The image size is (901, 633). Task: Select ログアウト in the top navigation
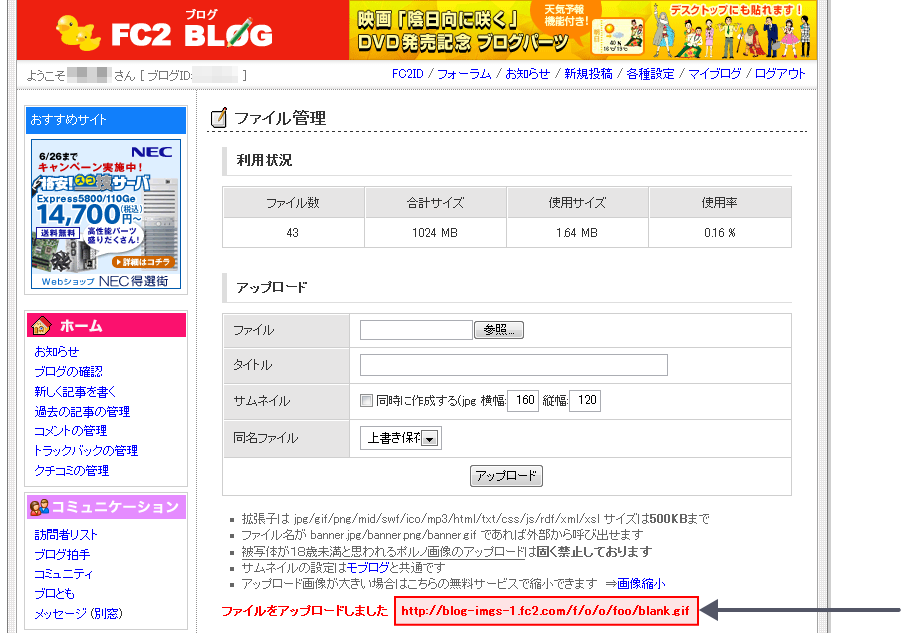click(780, 74)
